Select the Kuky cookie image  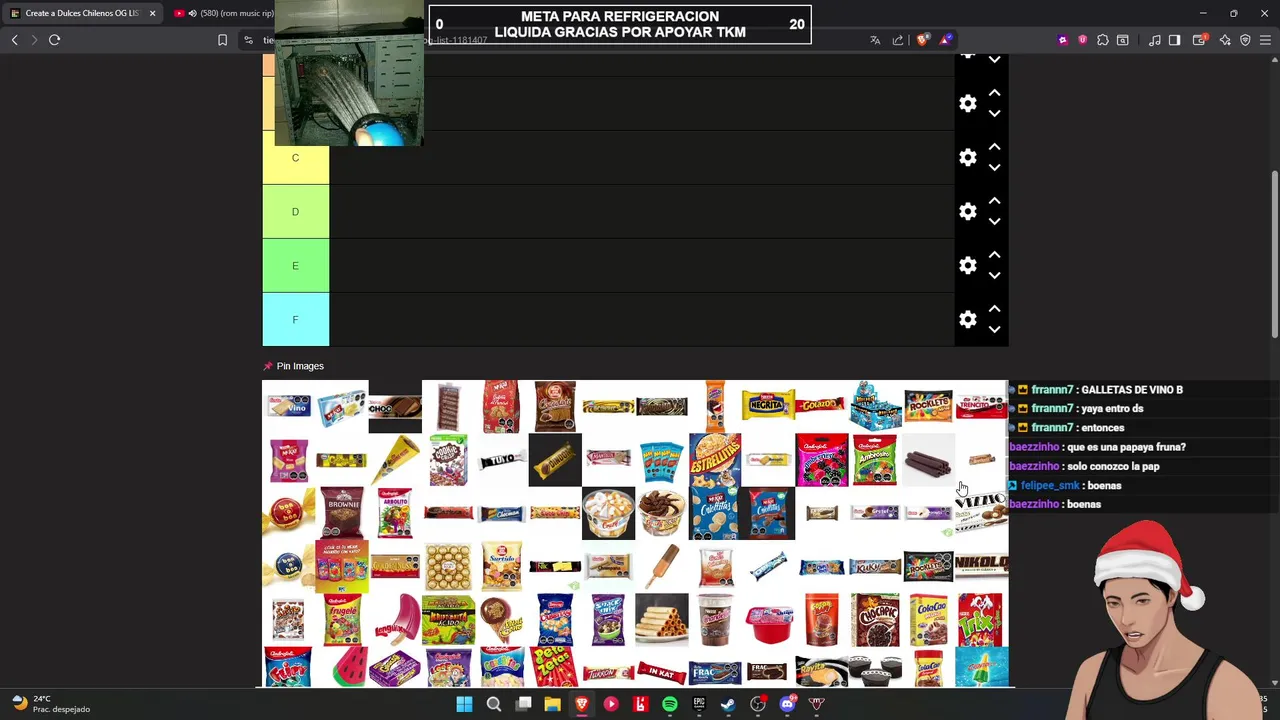[875, 567]
